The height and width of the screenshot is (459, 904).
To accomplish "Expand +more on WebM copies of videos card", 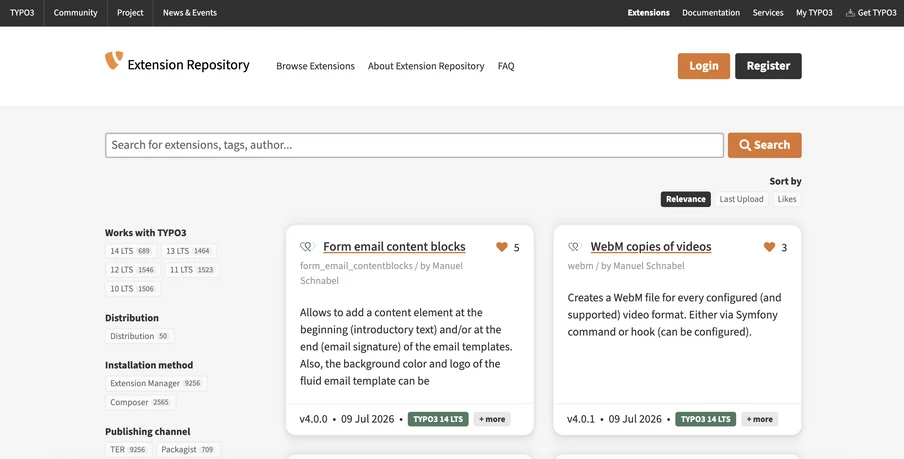I will 759,419.
